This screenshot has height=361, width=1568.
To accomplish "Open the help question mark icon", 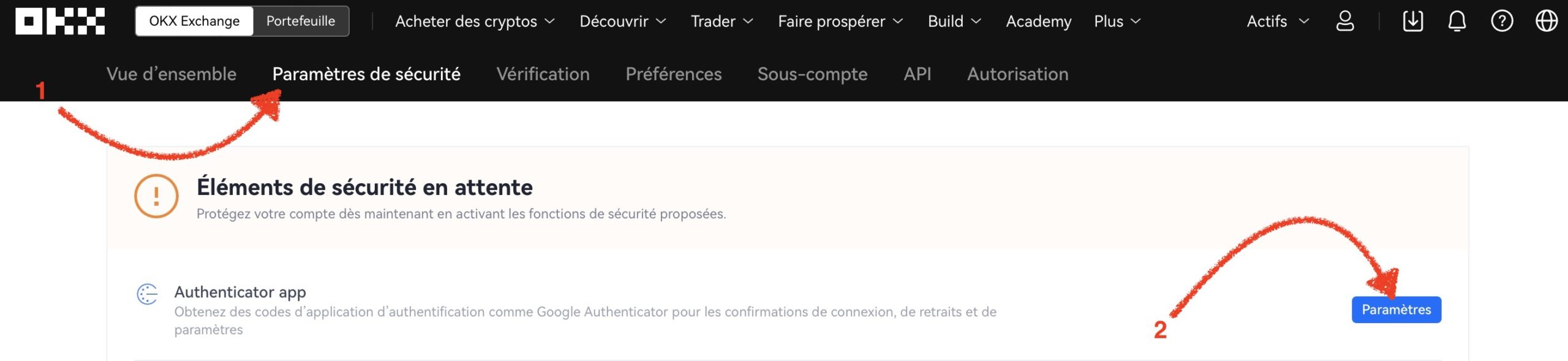I will tap(1502, 21).
